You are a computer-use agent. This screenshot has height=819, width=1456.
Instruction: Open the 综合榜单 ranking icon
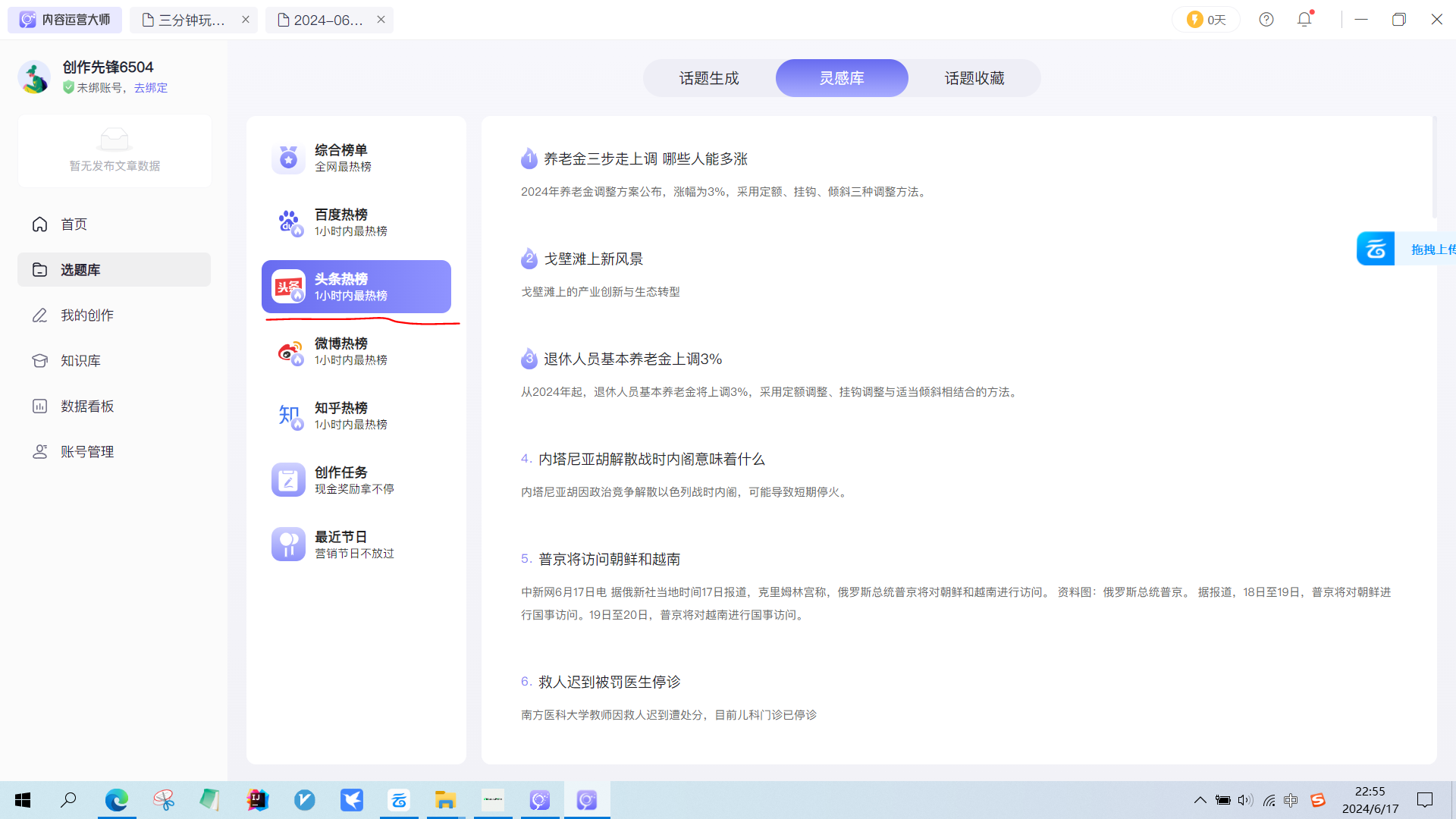(288, 157)
